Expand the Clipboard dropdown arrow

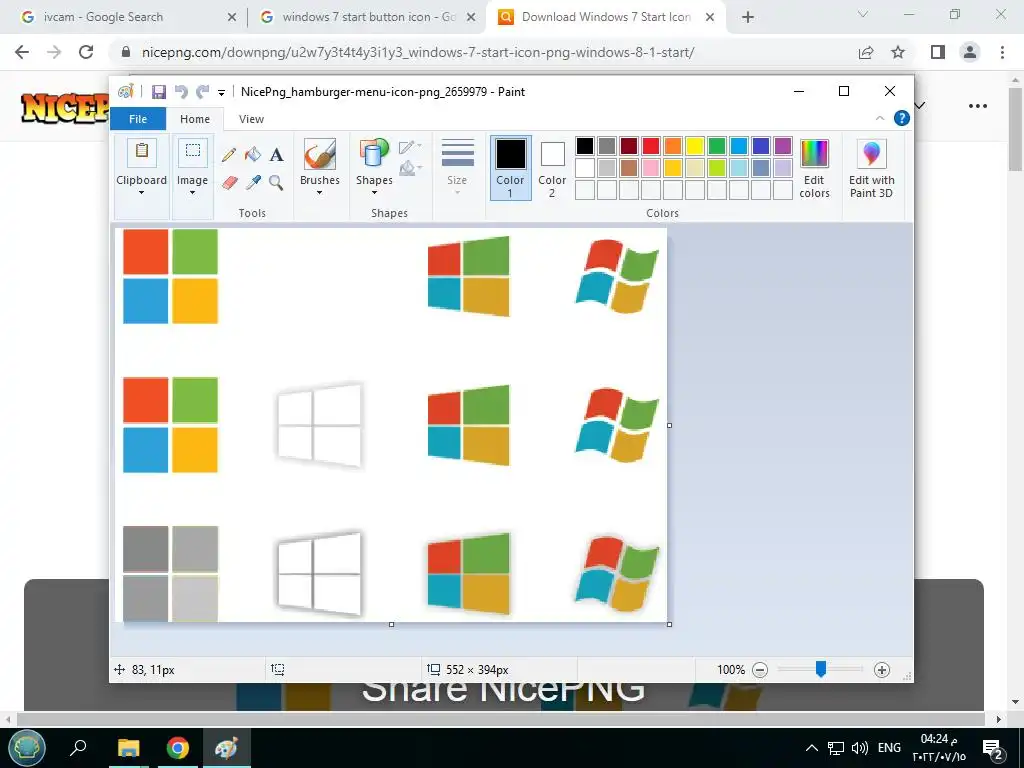[141, 193]
